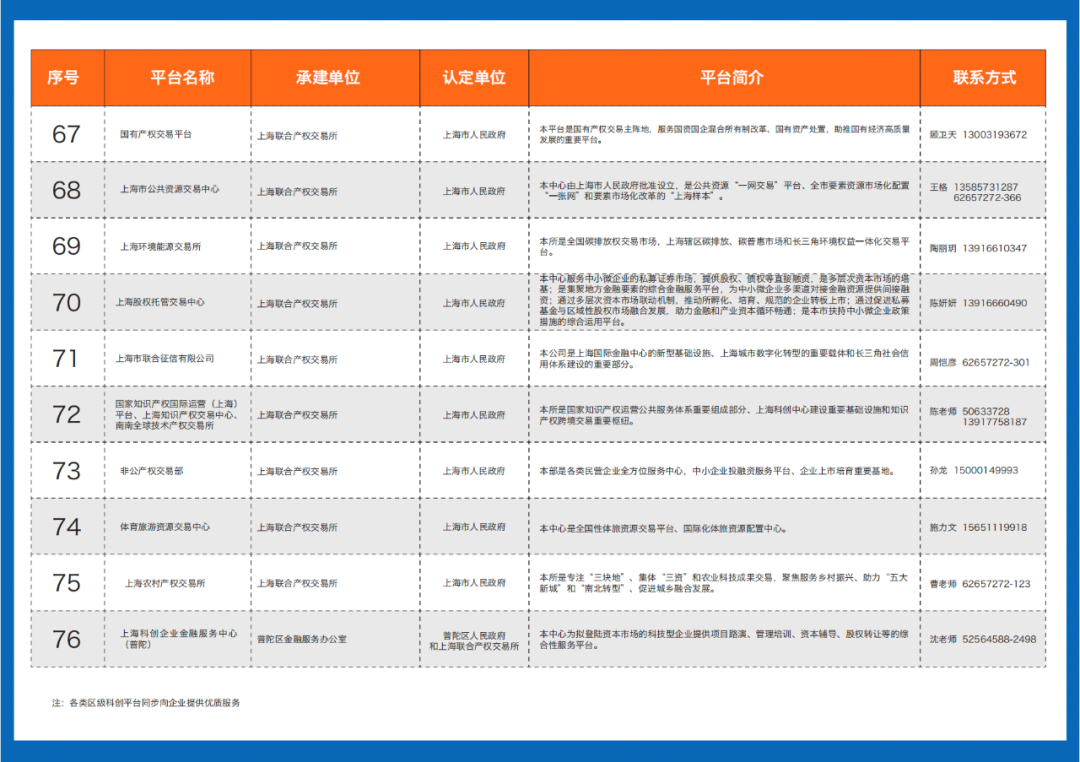Click contact '顾卫天 13003193672'

(x=978, y=135)
